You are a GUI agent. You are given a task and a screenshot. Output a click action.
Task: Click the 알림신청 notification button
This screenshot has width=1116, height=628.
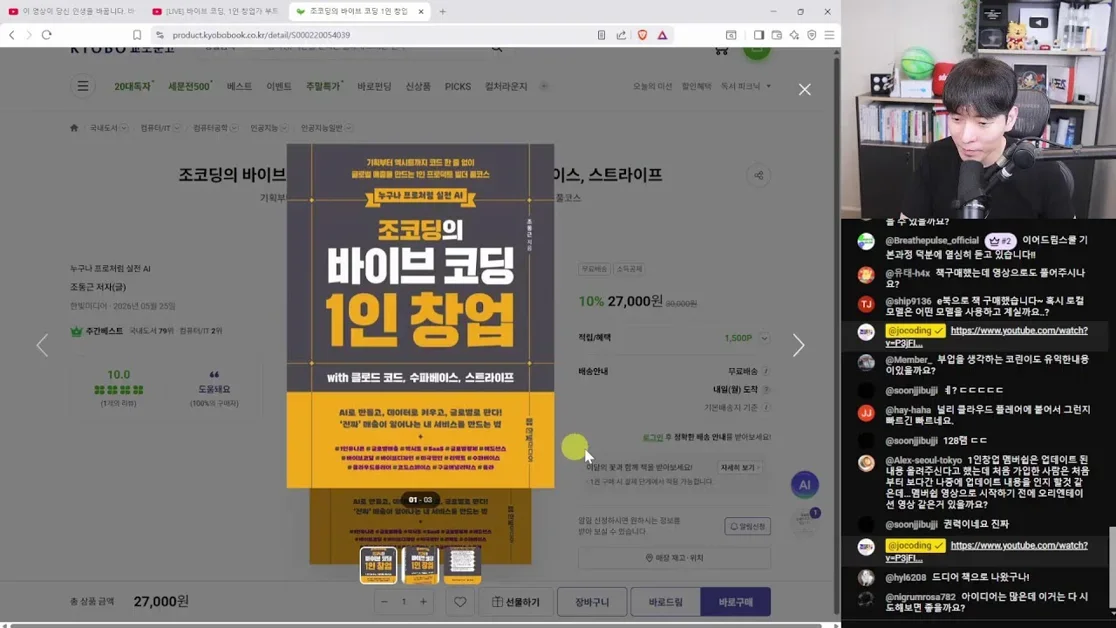click(747, 526)
